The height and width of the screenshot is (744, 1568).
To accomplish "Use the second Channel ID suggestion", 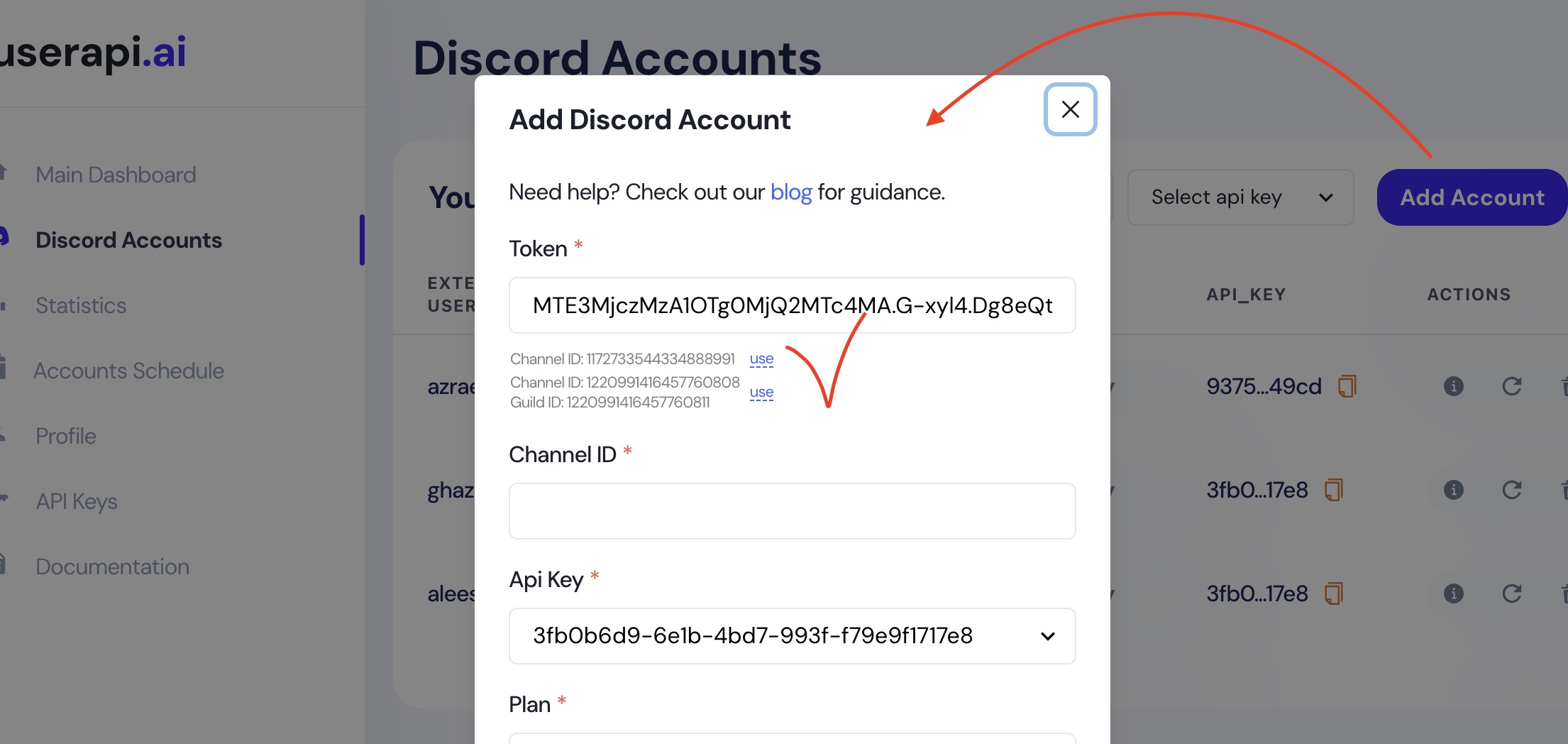I will pos(761,392).
